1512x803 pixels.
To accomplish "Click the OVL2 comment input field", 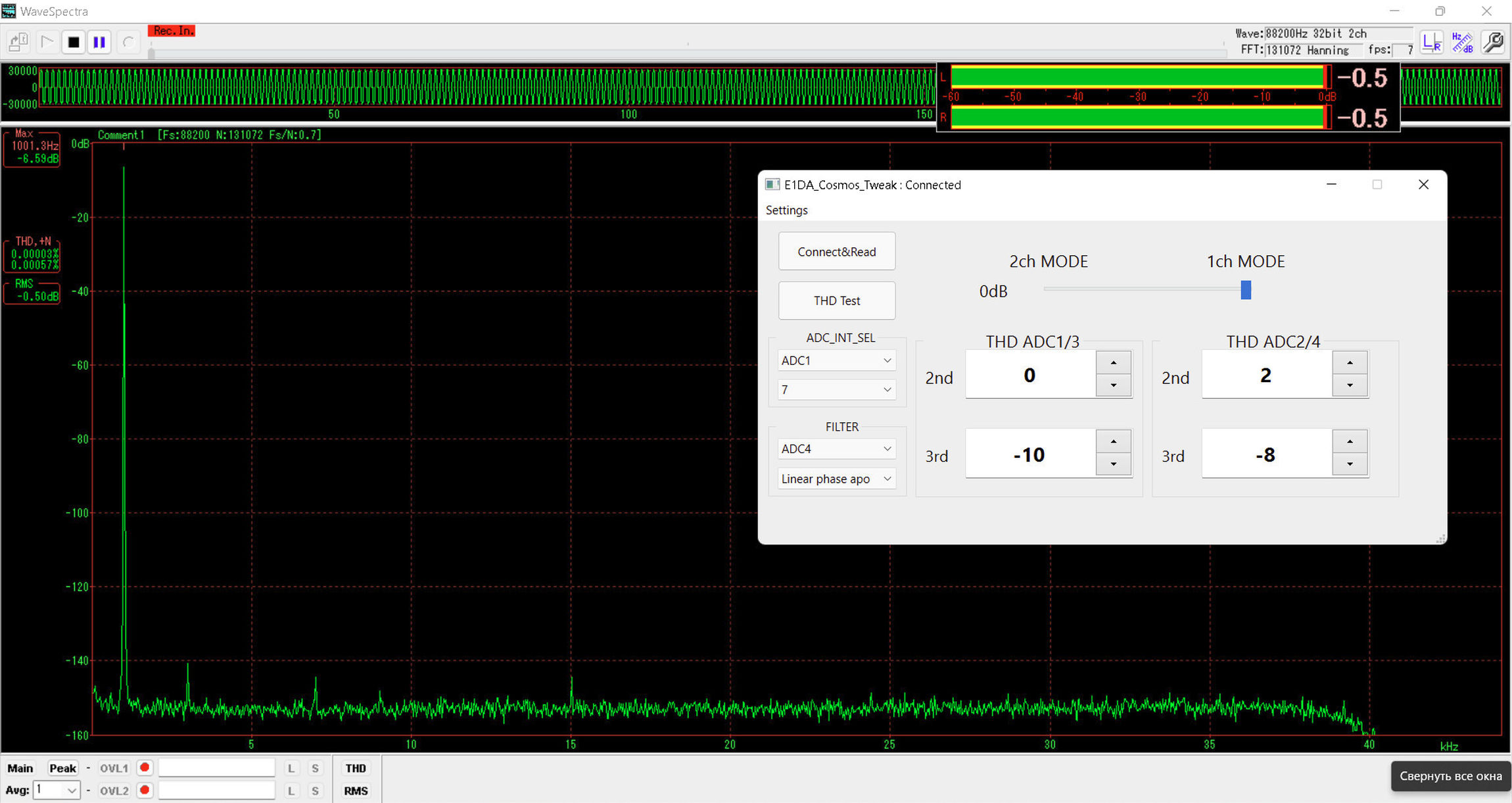I will [216, 790].
